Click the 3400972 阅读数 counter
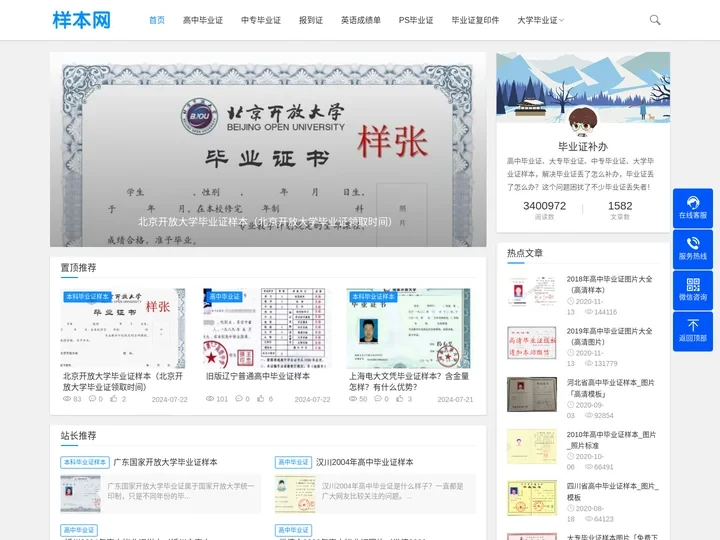The width and height of the screenshot is (720, 540). [x=545, y=210]
